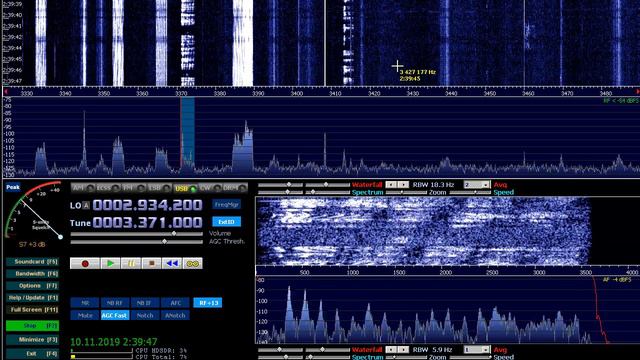This screenshot has height=360, width=640.
Task: Click the brown stop playback button
Action: click(x=151, y=263)
